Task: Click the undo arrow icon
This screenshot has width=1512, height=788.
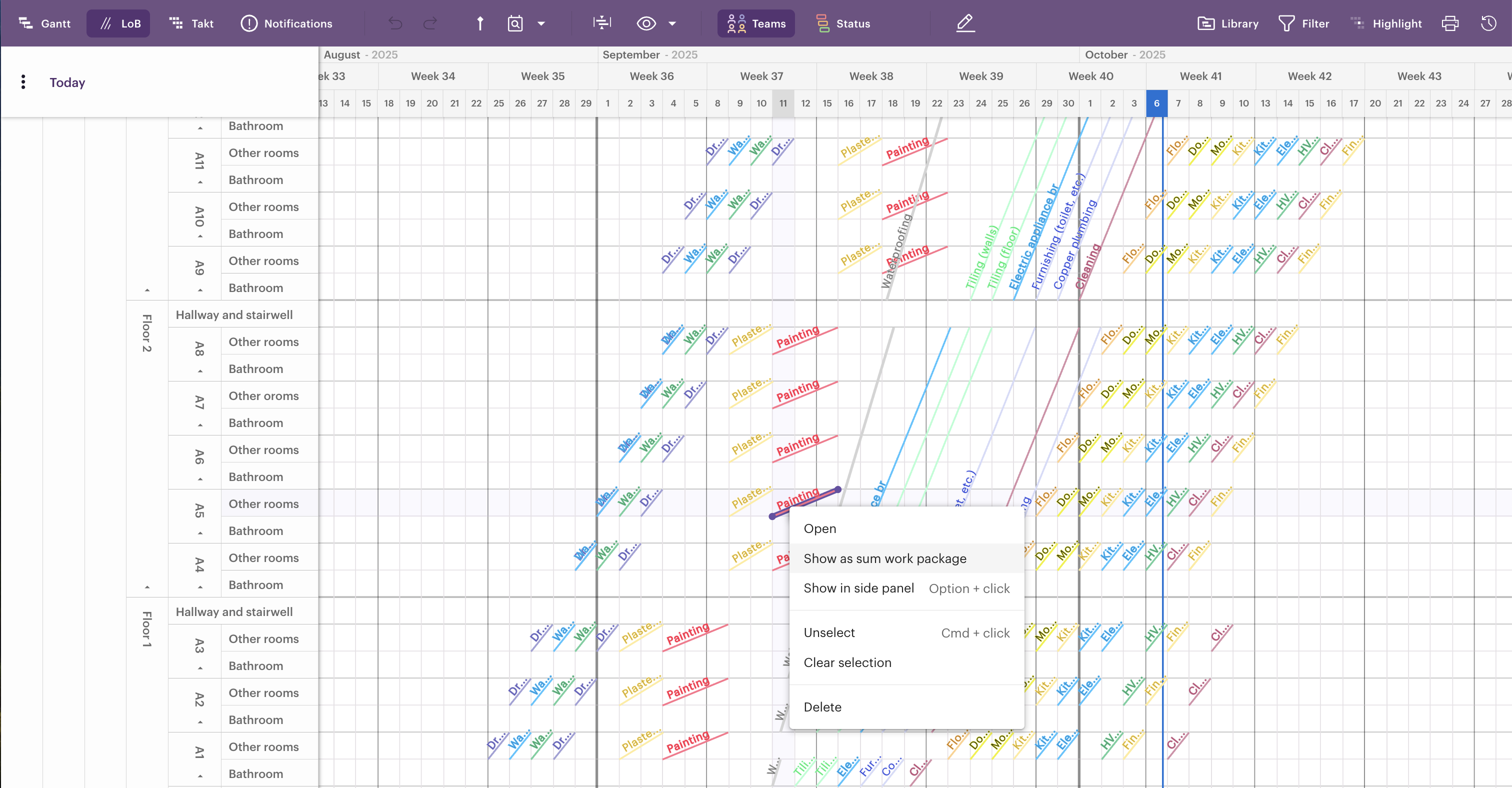Action: pos(395,23)
